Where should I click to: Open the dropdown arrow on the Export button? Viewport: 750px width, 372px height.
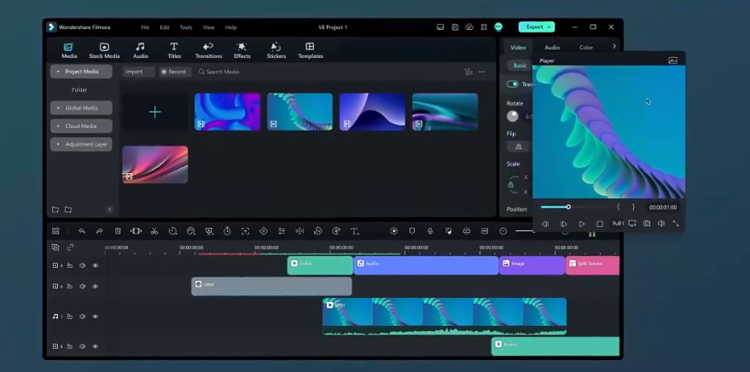(549, 27)
